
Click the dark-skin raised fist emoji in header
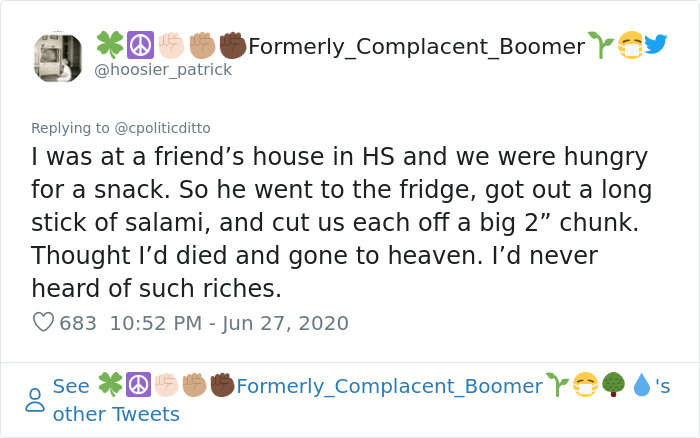pos(233,45)
